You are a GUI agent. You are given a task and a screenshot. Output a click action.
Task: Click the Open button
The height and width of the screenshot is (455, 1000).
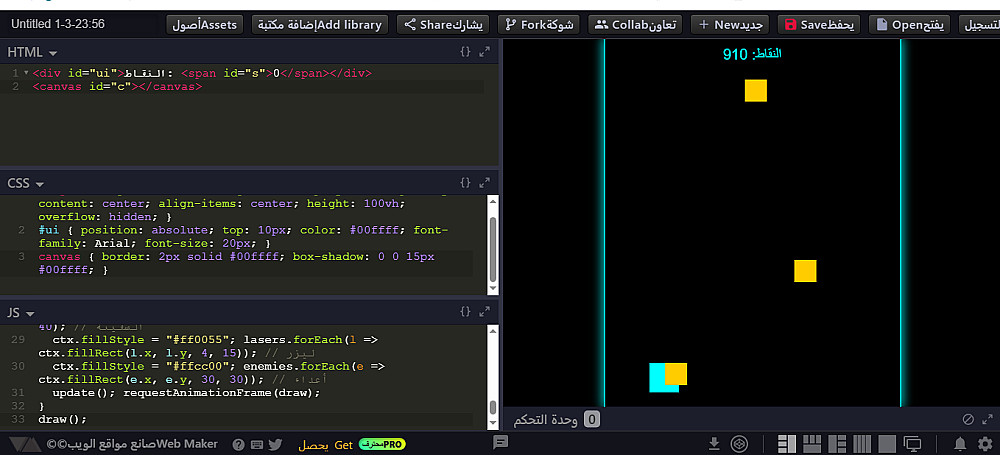(x=910, y=25)
